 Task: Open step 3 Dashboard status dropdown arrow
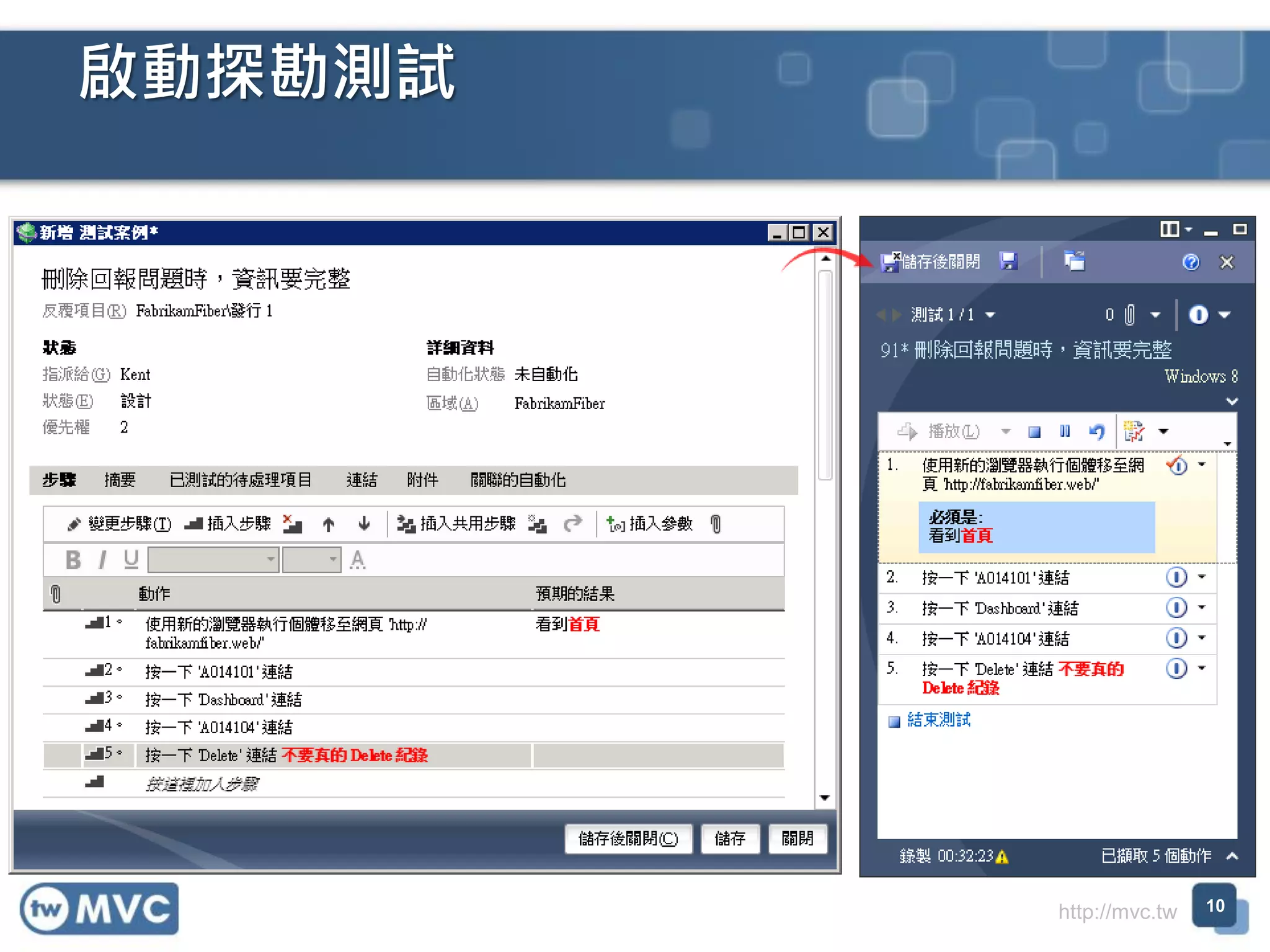click(1202, 607)
